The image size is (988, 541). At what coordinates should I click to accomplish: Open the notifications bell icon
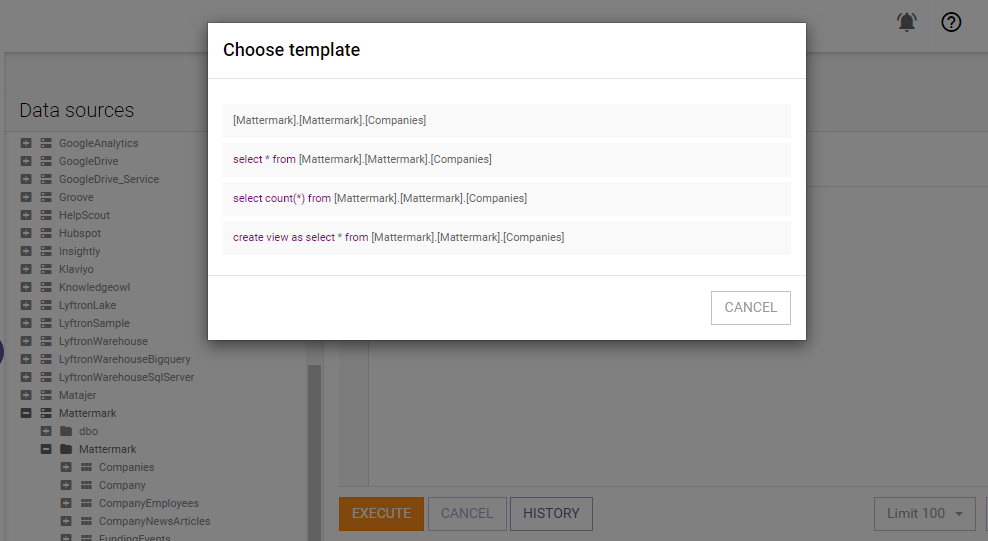(906, 22)
